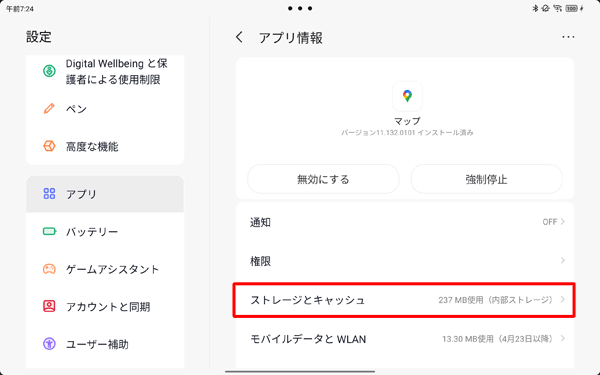Open the three-dot overflow menu
Screen dimensions: 600x375
click(568, 37)
